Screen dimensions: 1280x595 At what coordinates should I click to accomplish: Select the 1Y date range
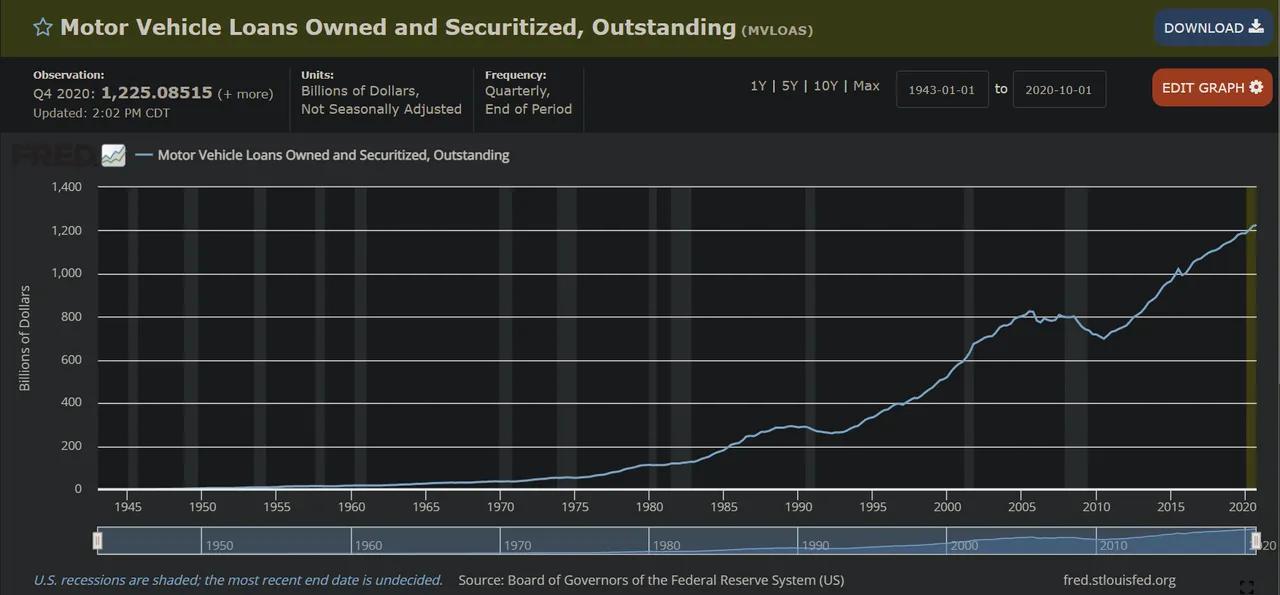pyautogui.click(x=758, y=86)
